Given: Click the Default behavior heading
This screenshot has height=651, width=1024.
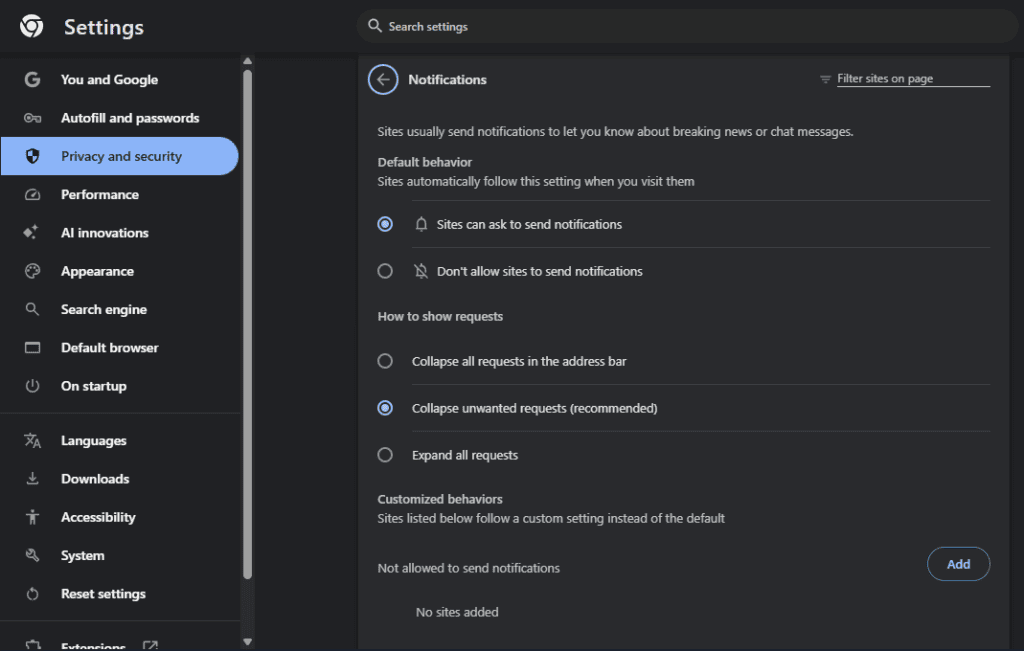Looking at the screenshot, I should click(x=424, y=162).
